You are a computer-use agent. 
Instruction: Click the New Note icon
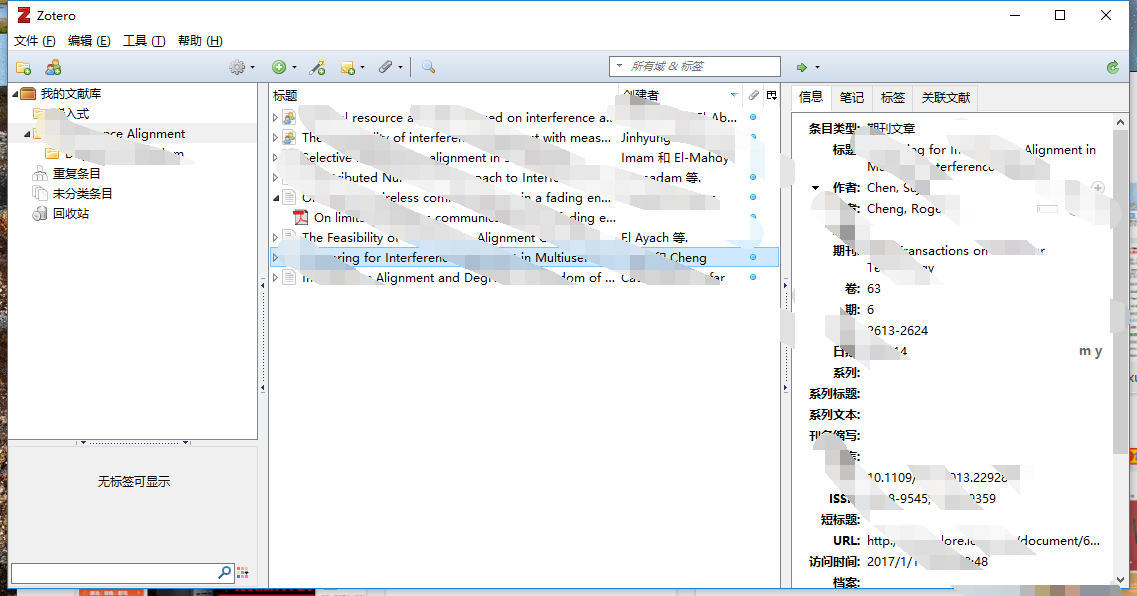pyautogui.click(x=347, y=67)
